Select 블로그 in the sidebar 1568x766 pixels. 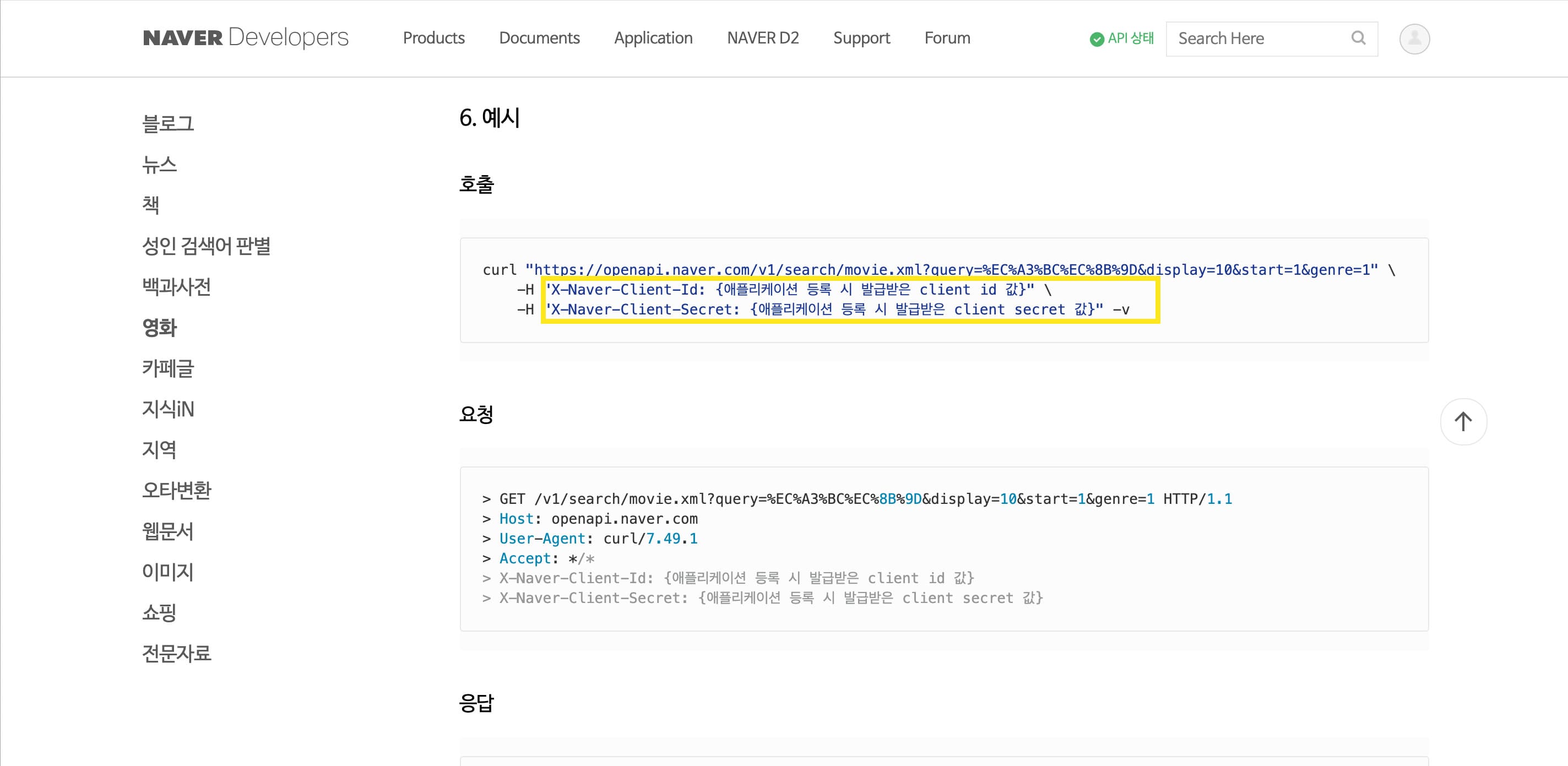pyautogui.click(x=167, y=123)
